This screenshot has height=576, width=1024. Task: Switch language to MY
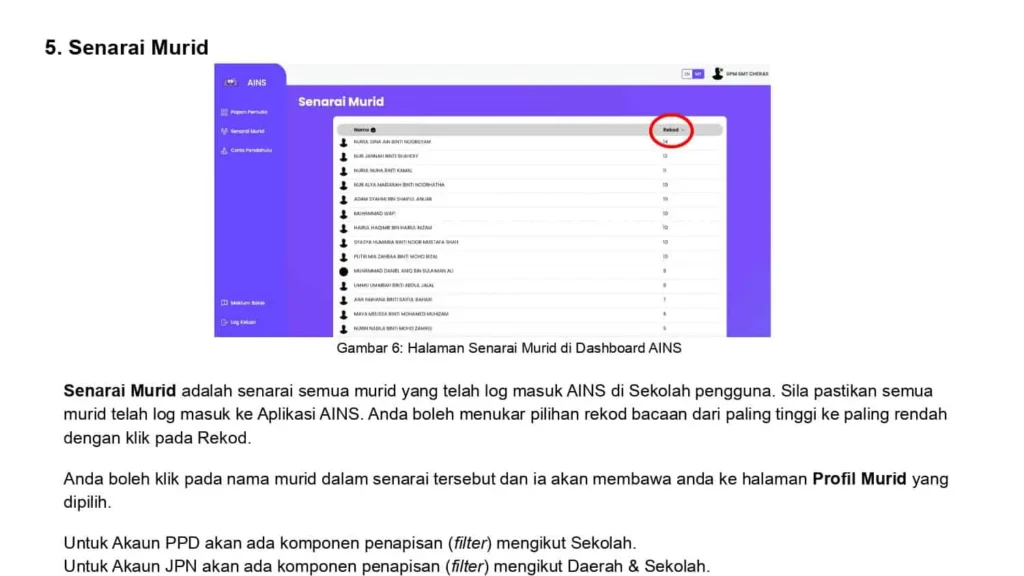pos(698,74)
